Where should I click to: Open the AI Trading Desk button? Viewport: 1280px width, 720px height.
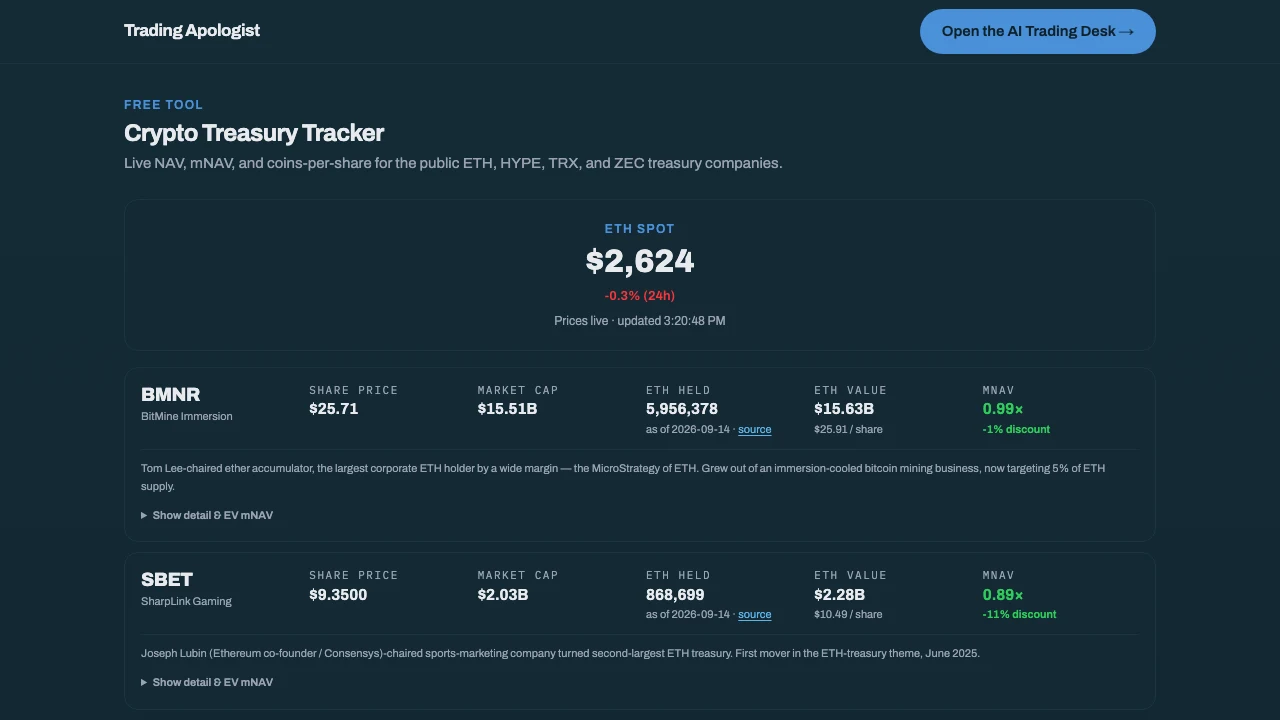point(1037,31)
